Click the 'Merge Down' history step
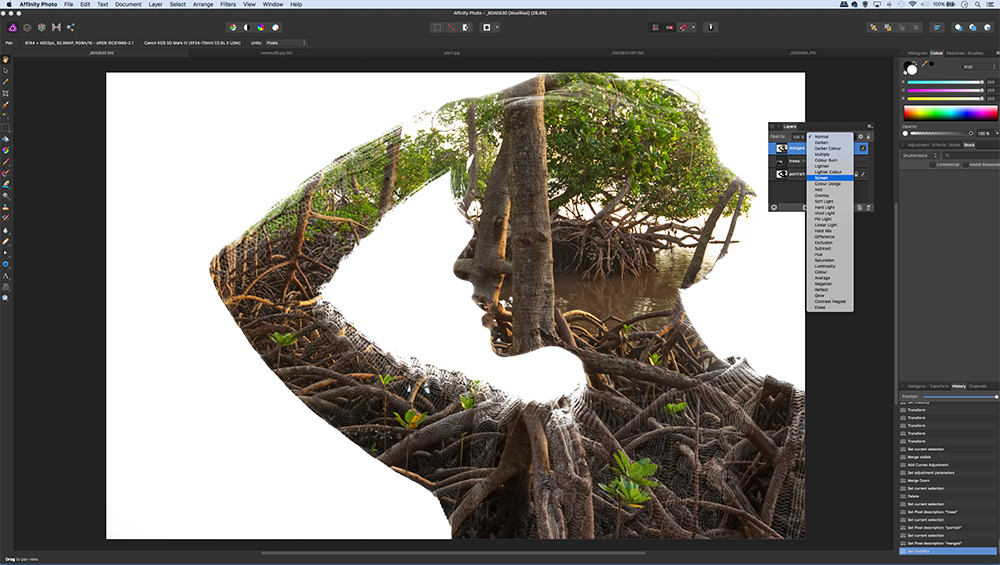1000x565 pixels. (948, 481)
